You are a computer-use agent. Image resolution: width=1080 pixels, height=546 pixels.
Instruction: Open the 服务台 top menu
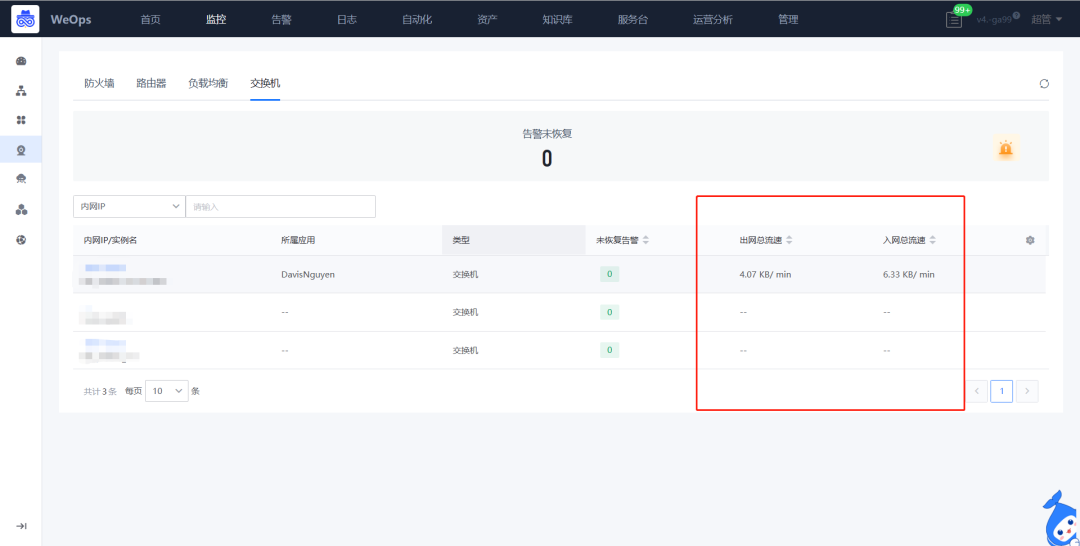pyautogui.click(x=633, y=20)
